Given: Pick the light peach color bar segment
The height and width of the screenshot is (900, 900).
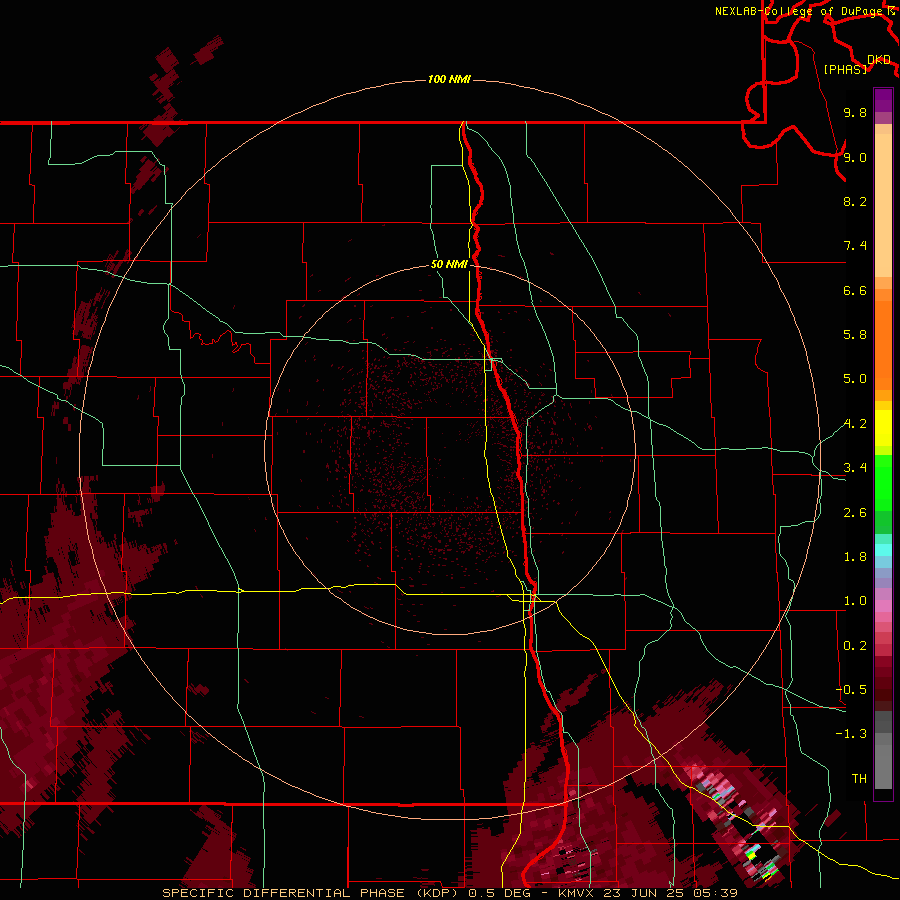Looking at the screenshot, I should point(883,205).
